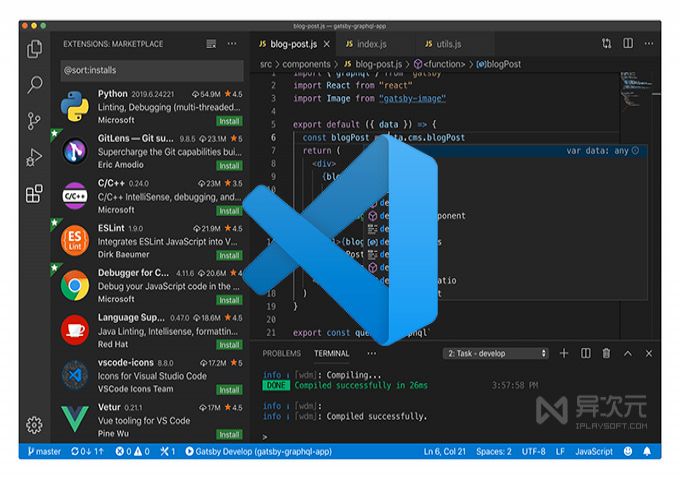The height and width of the screenshot is (480, 680).
Task: Split the editor right
Action: 628,43
